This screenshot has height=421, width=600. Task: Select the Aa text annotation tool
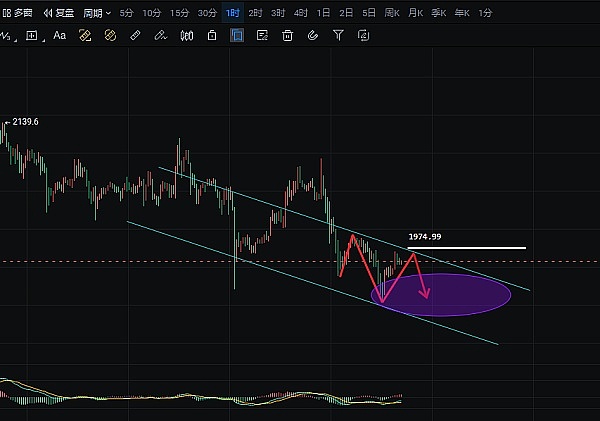pyautogui.click(x=60, y=36)
